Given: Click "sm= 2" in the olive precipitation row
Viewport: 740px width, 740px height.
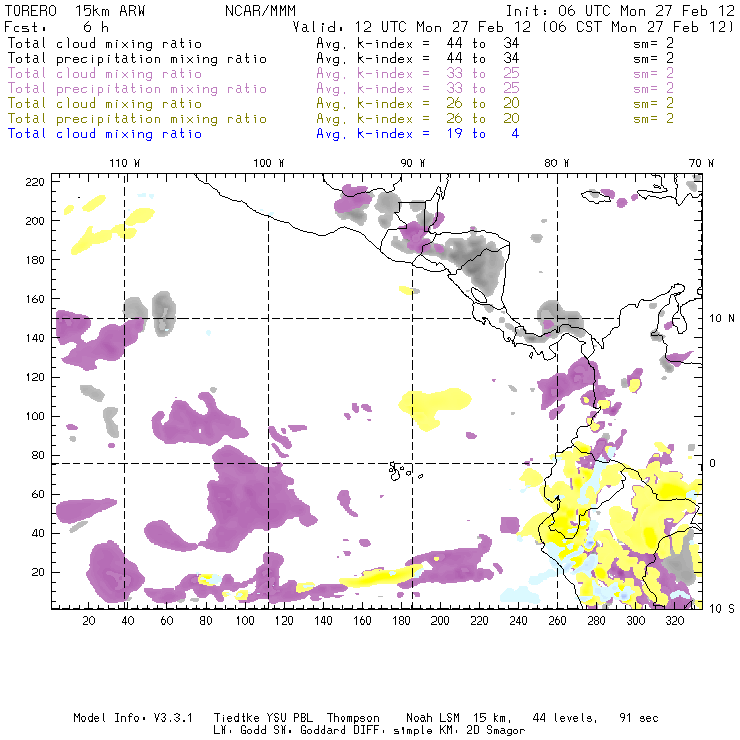Looking at the screenshot, I should tap(653, 118).
